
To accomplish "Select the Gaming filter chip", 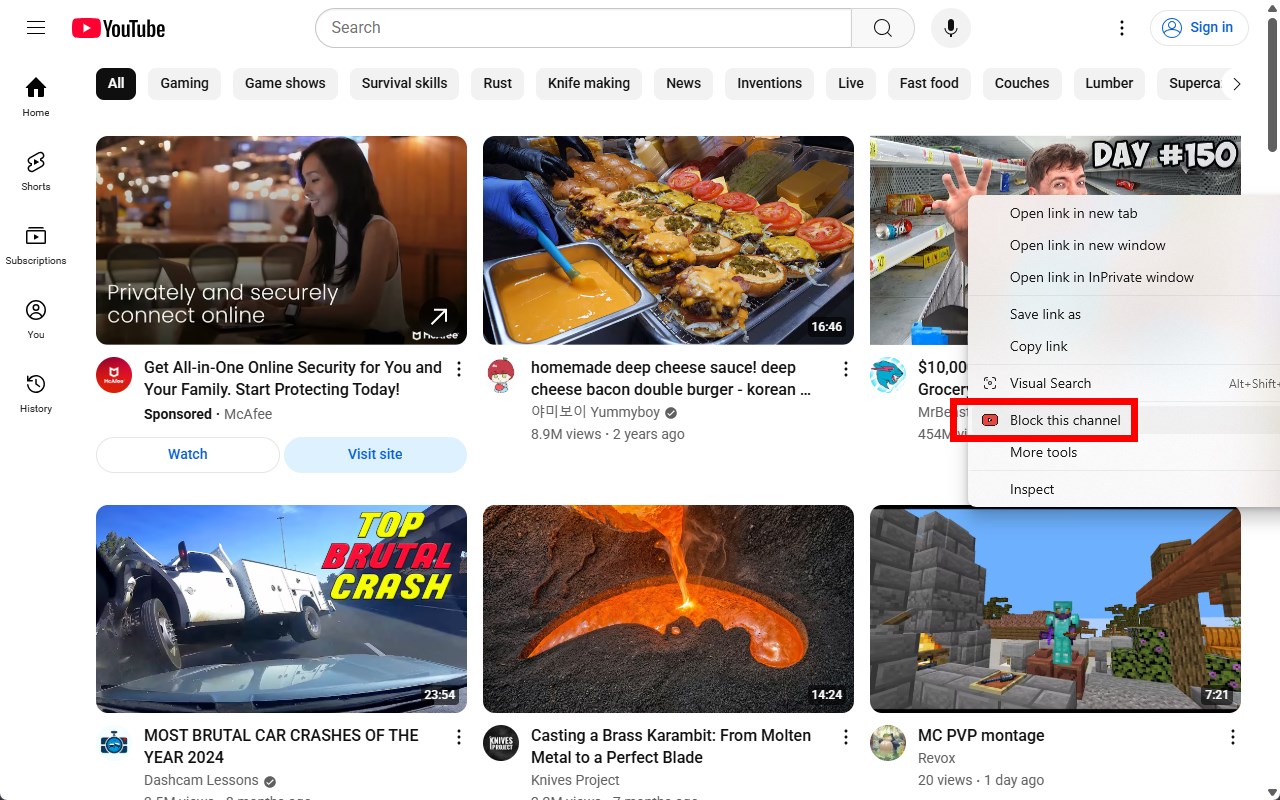I will pyautogui.click(x=185, y=83).
